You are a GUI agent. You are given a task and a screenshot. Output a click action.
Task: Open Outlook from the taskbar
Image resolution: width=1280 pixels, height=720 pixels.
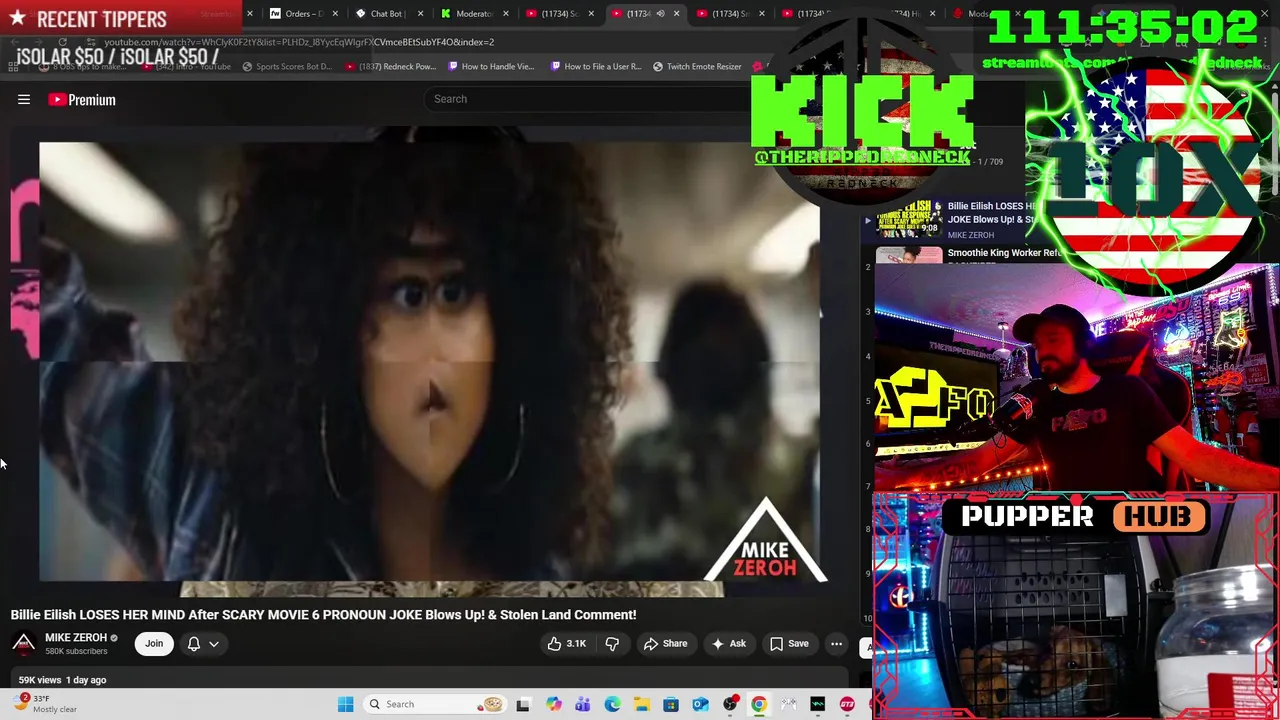pyautogui.click(x=700, y=704)
